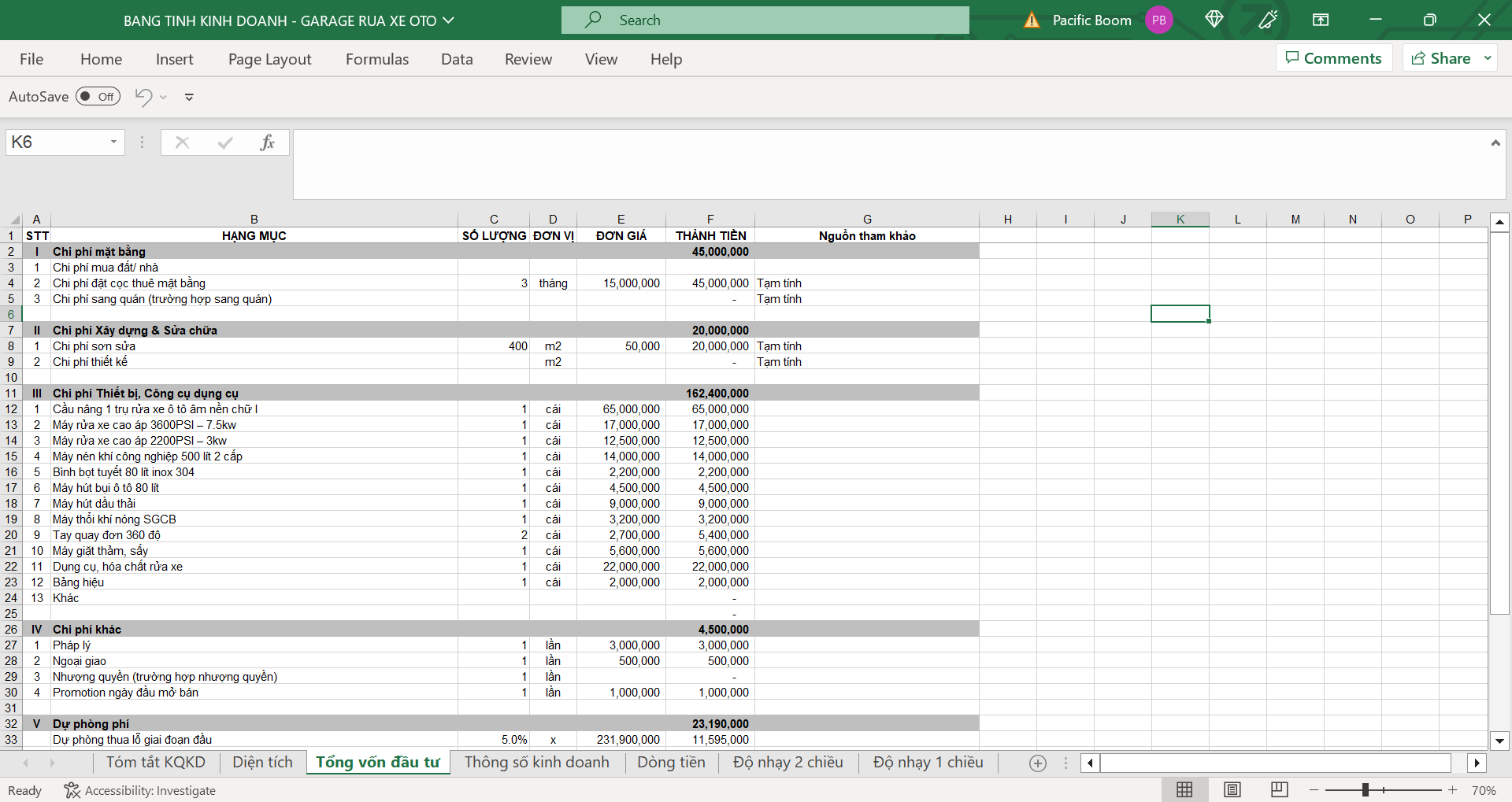Screen dimensions: 1512x802
Task: Click the Insert Function fx icon
Action: pos(267,142)
